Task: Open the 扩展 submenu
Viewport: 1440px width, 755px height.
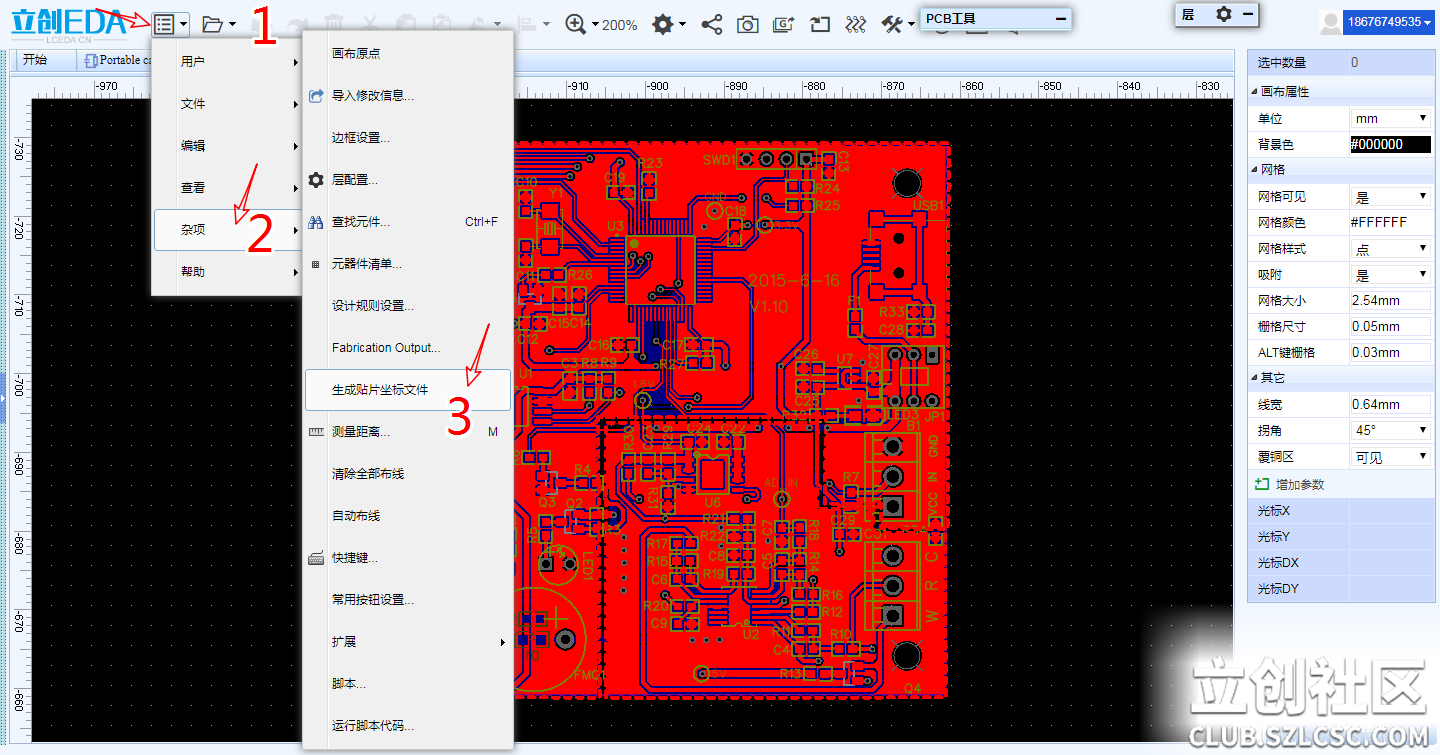Action: [x=408, y=642]
